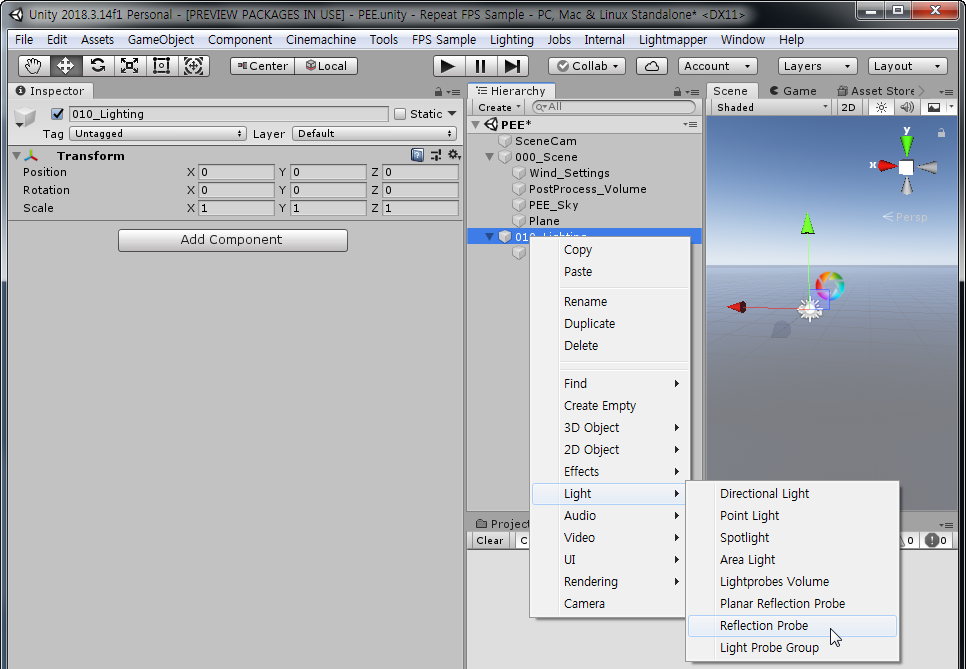
Task: Select the Scale tool
Action: pyautogui.click(x=129, y=66)
